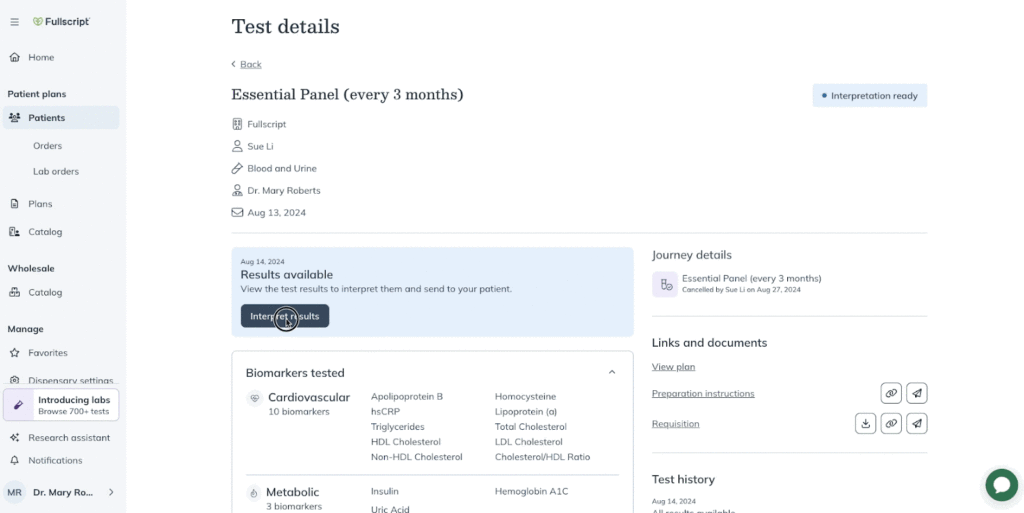Click the Notifications bell icon

[14, 461]
